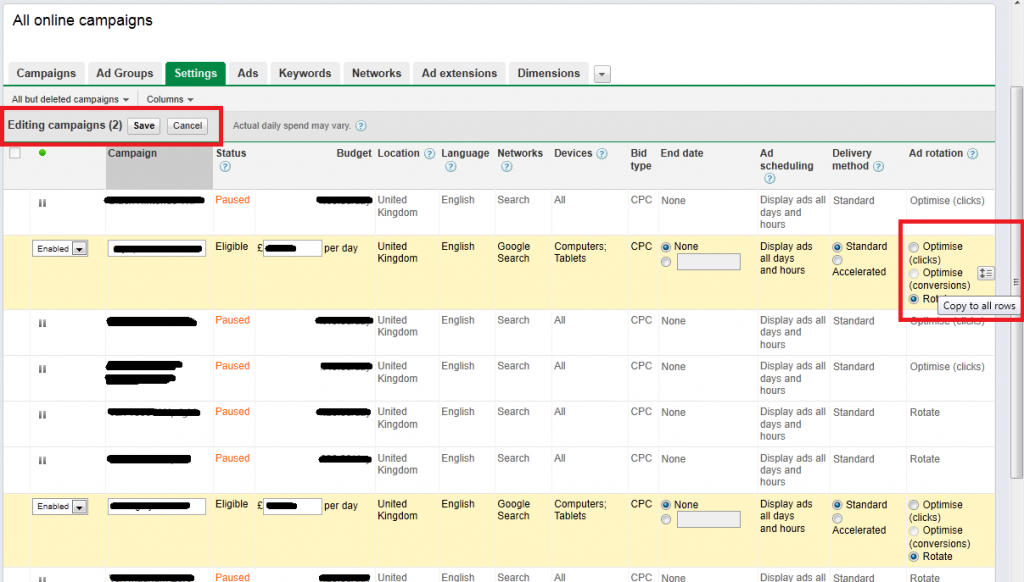Click help icon next to Location column
This screenshot has height=582, width=1024.
click(430, 154)
